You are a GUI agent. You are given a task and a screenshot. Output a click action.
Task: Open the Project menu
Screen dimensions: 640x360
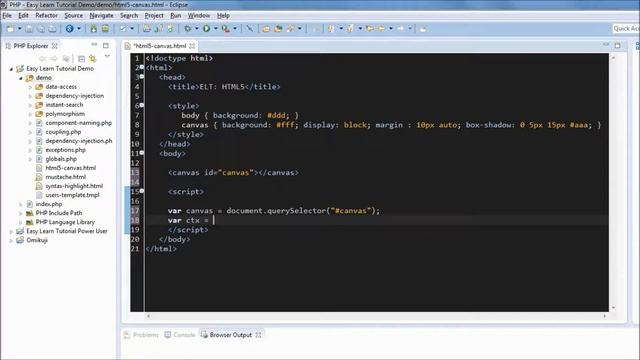tap(154, 16)
